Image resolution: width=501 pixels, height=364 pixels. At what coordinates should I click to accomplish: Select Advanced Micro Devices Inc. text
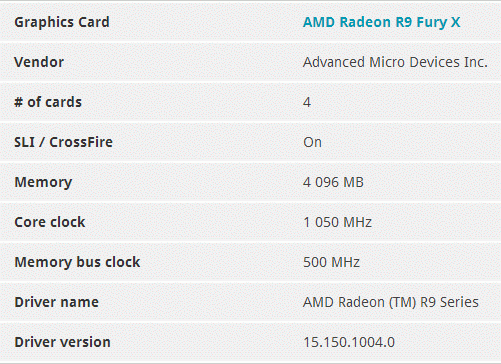coord(395,62)
